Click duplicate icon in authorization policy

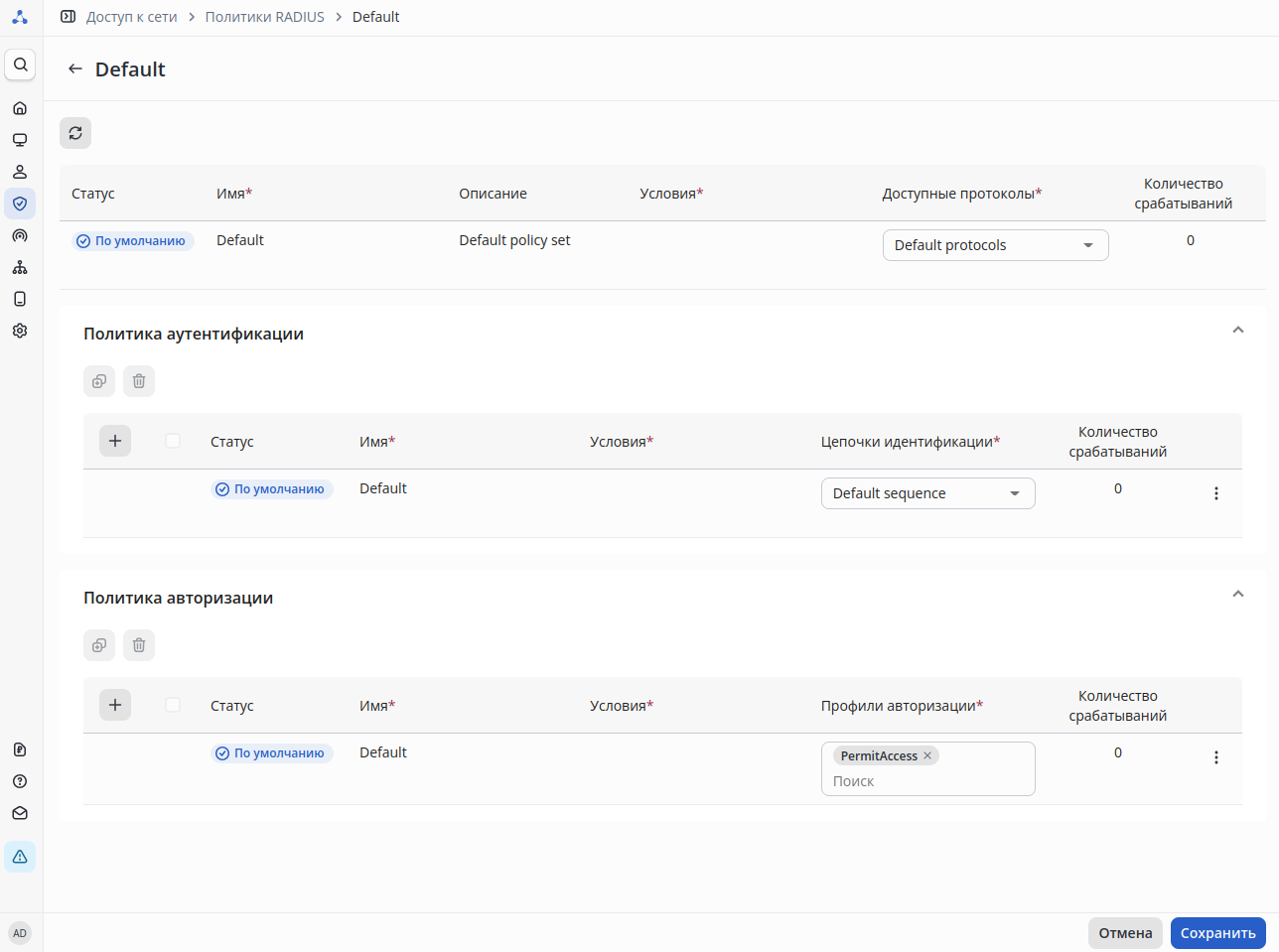coord(99,645)
